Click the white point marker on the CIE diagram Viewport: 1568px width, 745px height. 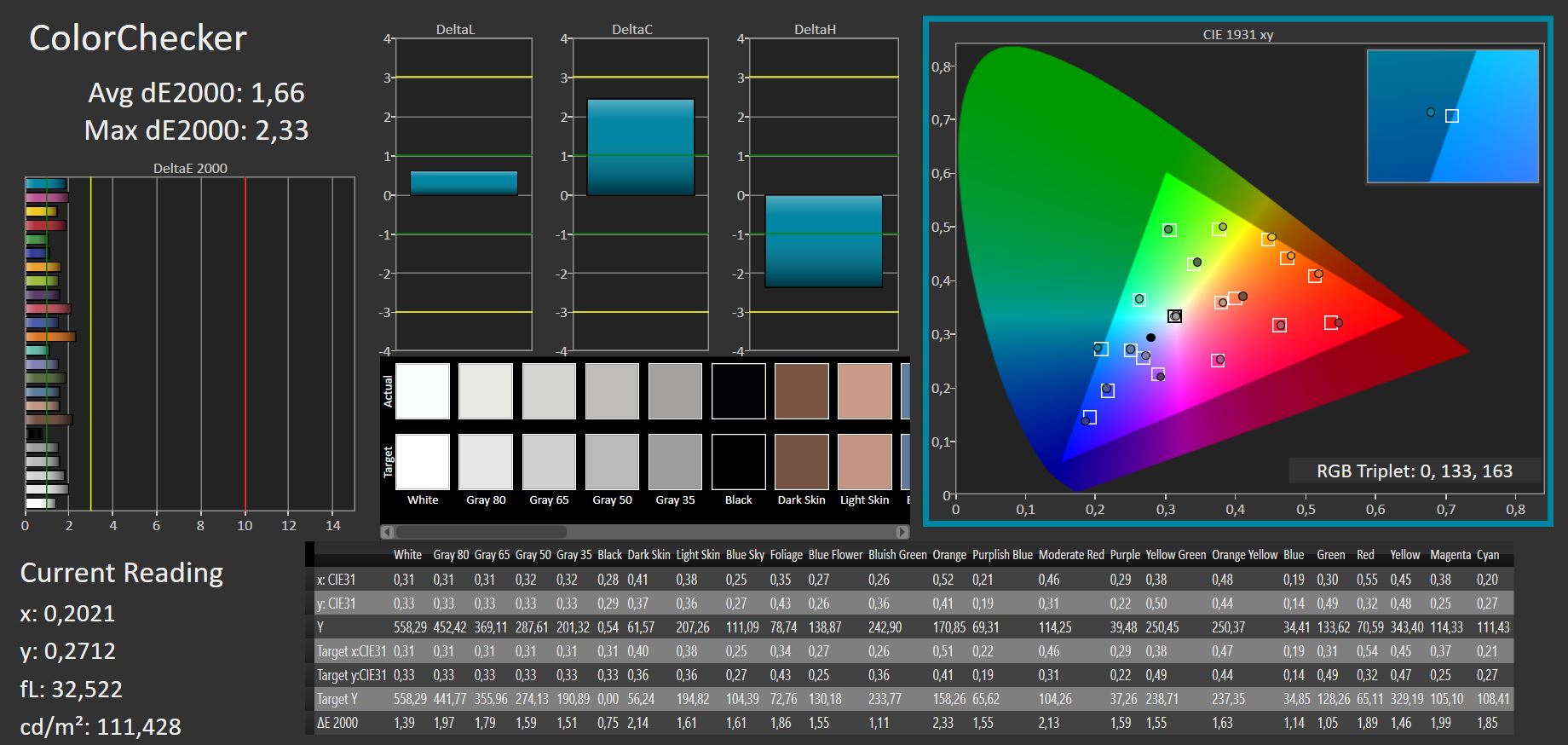coord(1174,316)
